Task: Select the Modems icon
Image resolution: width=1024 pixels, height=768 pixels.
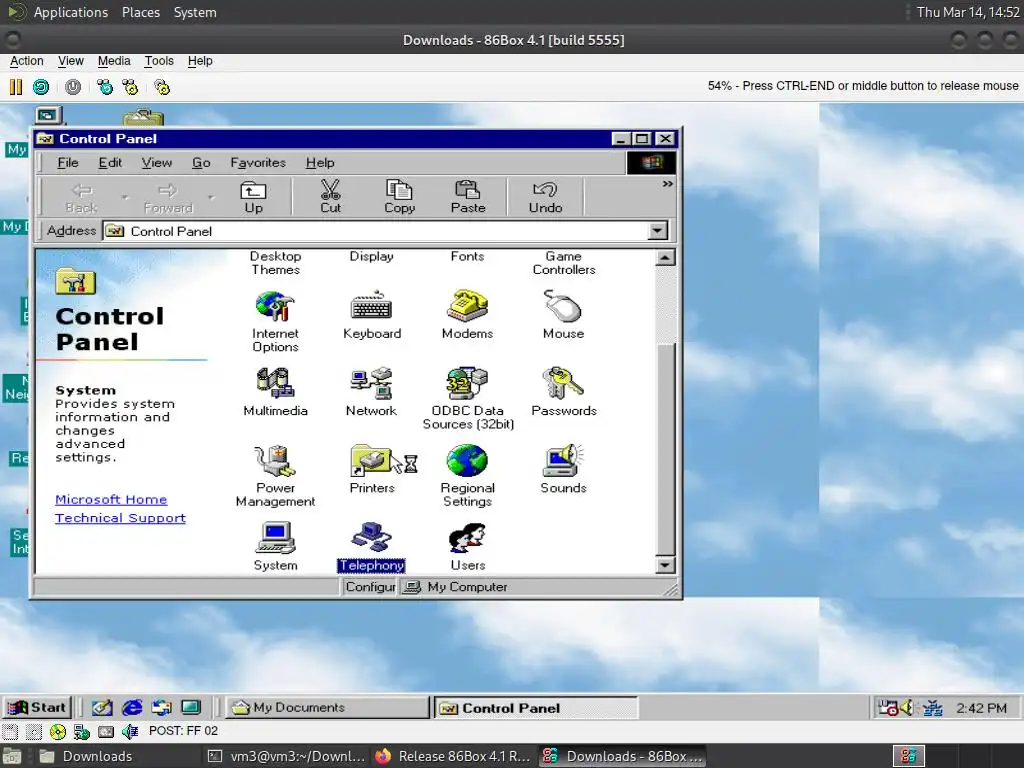Action: coord(467,315)
